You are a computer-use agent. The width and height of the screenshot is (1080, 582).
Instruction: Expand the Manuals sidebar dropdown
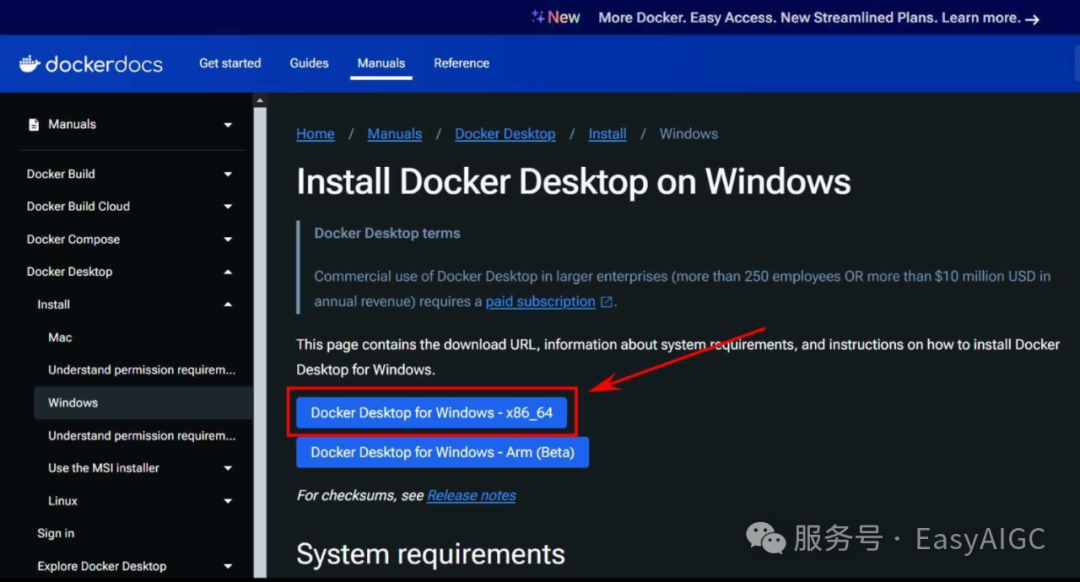(x=228, y=125)
